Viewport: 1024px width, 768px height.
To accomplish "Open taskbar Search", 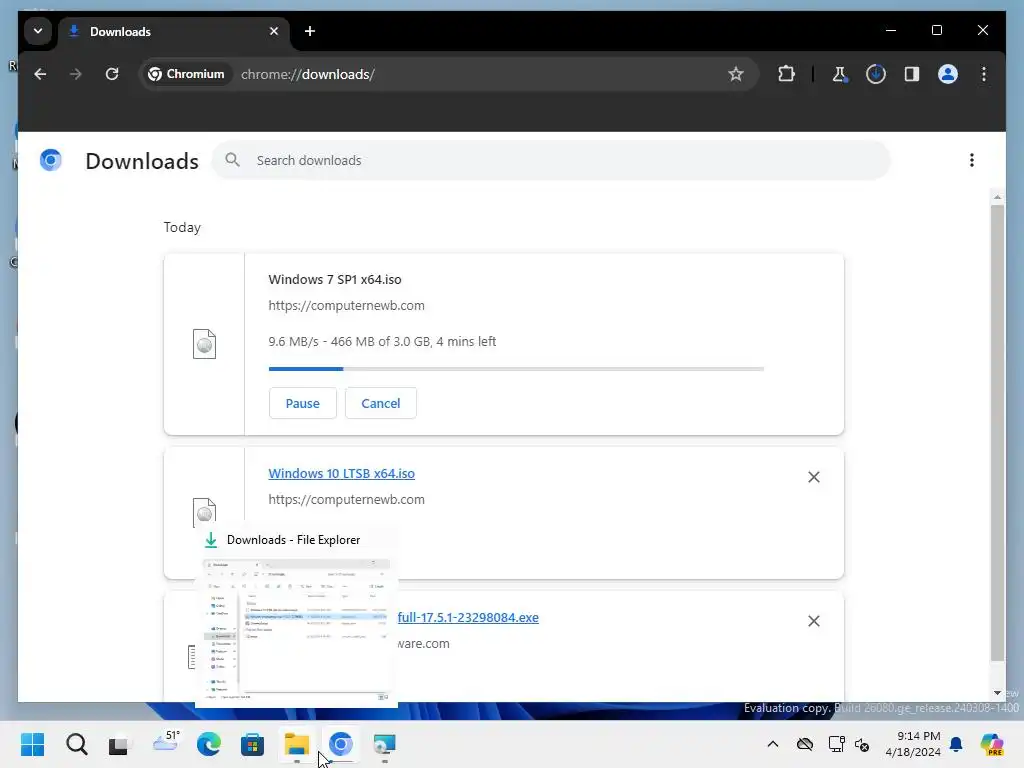I will click(x=76, y=744).
